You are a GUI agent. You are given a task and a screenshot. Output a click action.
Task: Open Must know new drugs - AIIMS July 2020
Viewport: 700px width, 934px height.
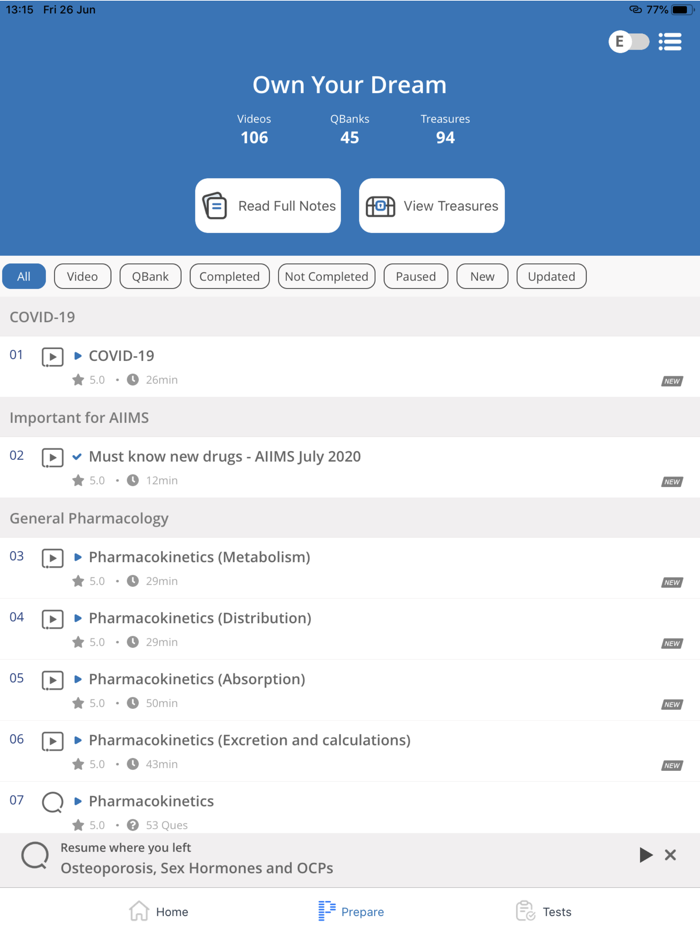pyautogui.click(x=225, y=456)
